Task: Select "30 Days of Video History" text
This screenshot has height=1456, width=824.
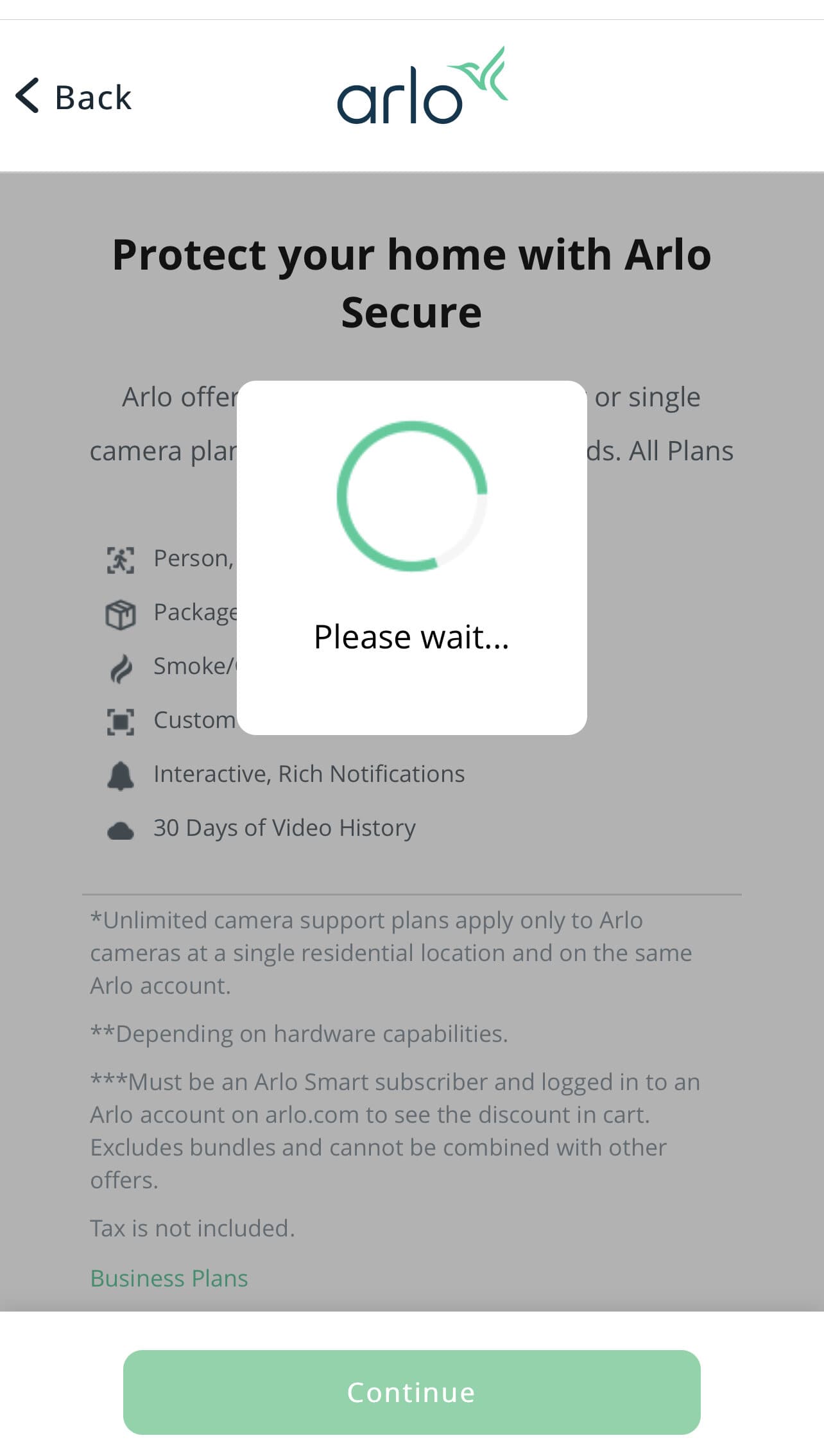Action: point(284,828)
